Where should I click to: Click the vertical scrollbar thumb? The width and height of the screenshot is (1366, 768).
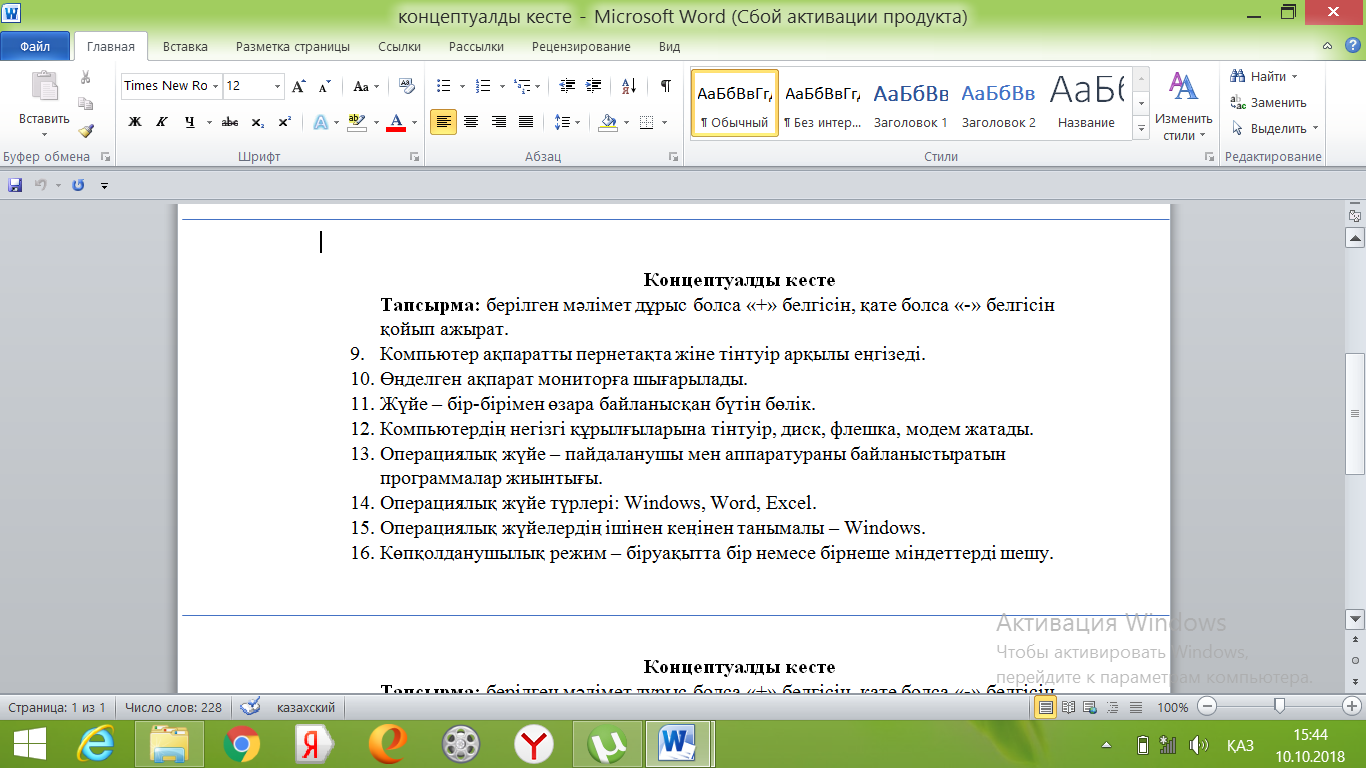pos(1356,414)
